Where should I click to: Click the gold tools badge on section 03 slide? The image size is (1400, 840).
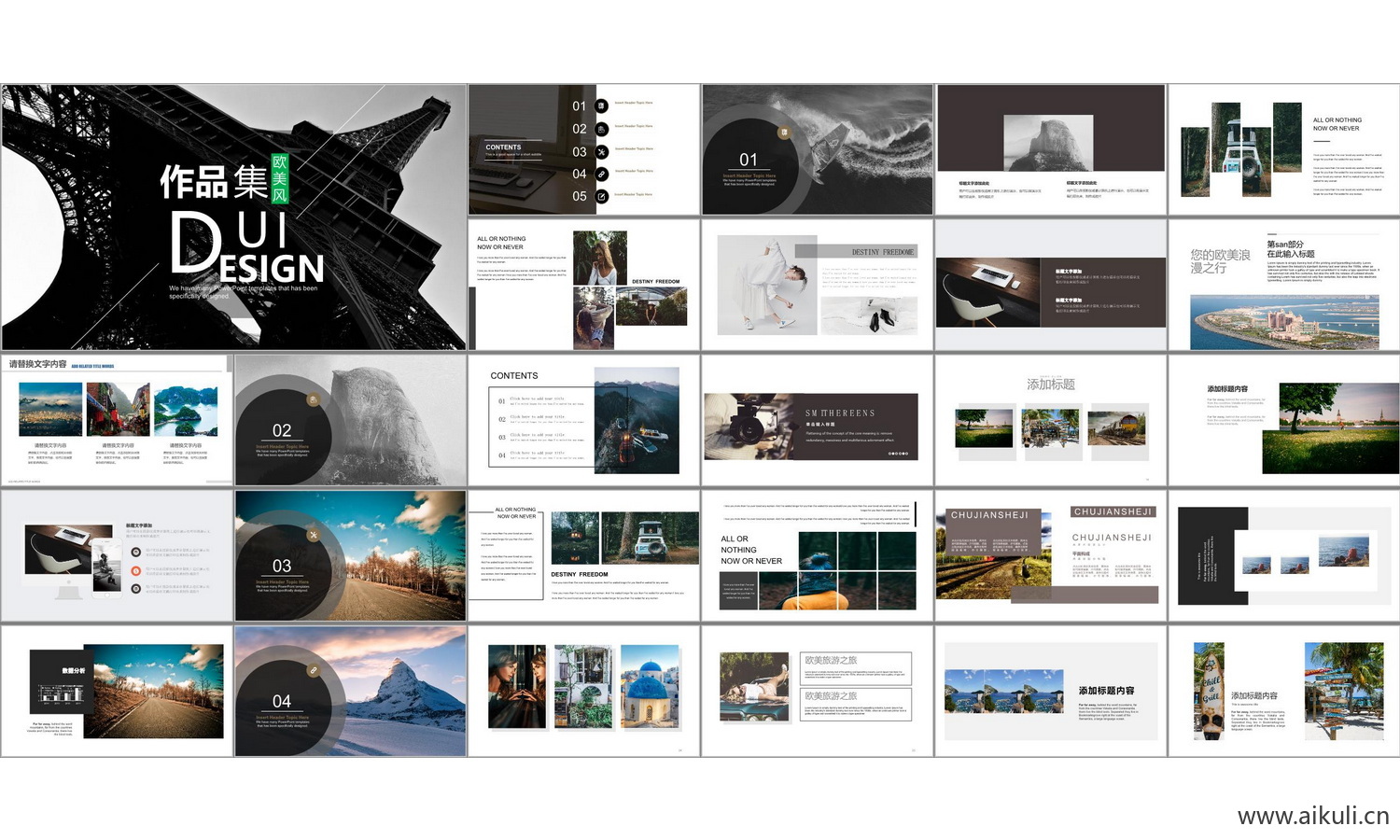314,535
